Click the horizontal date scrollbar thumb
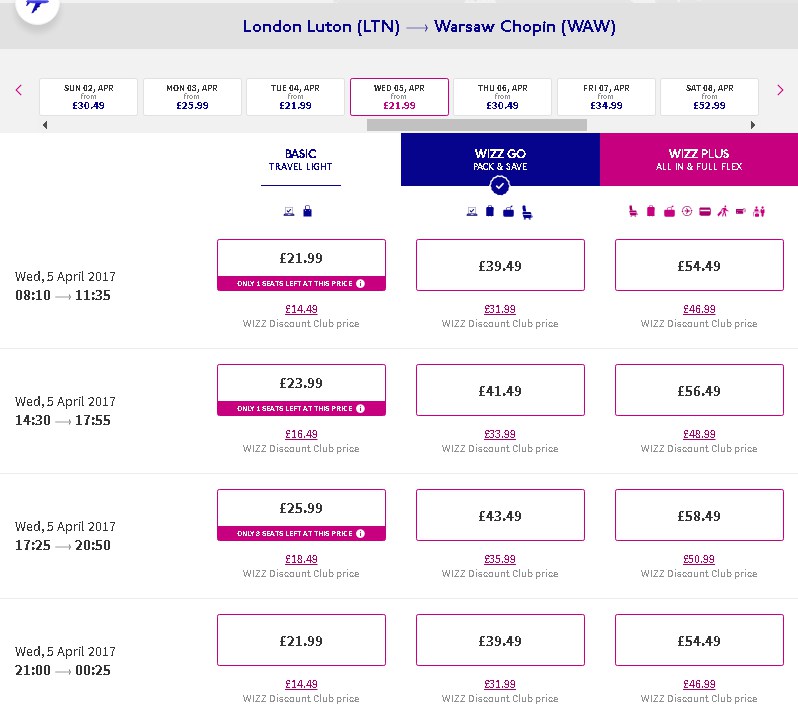This screenshot has width=798, height=710. (477, 125)
